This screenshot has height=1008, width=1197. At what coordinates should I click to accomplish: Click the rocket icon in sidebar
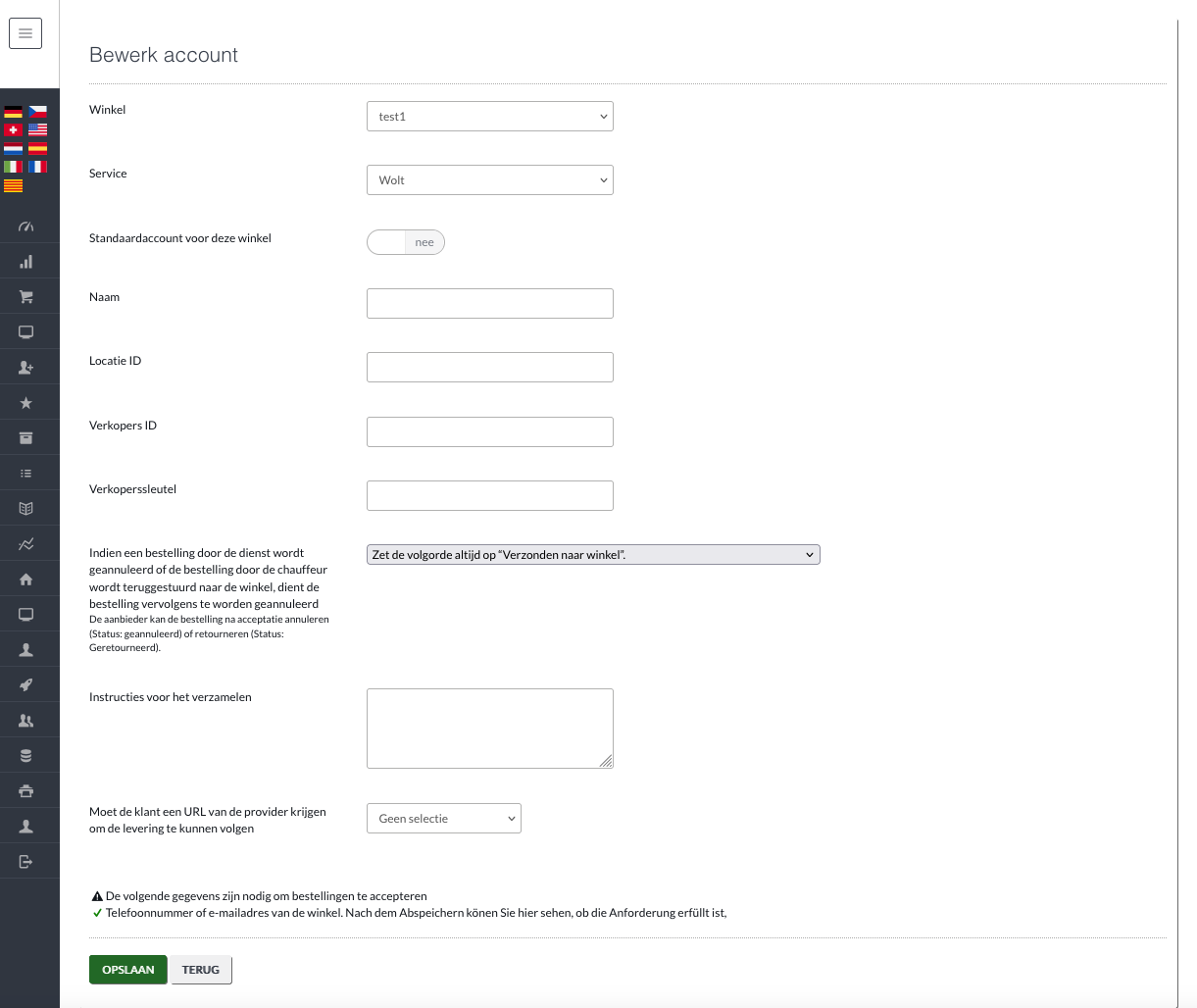(26, 685)
